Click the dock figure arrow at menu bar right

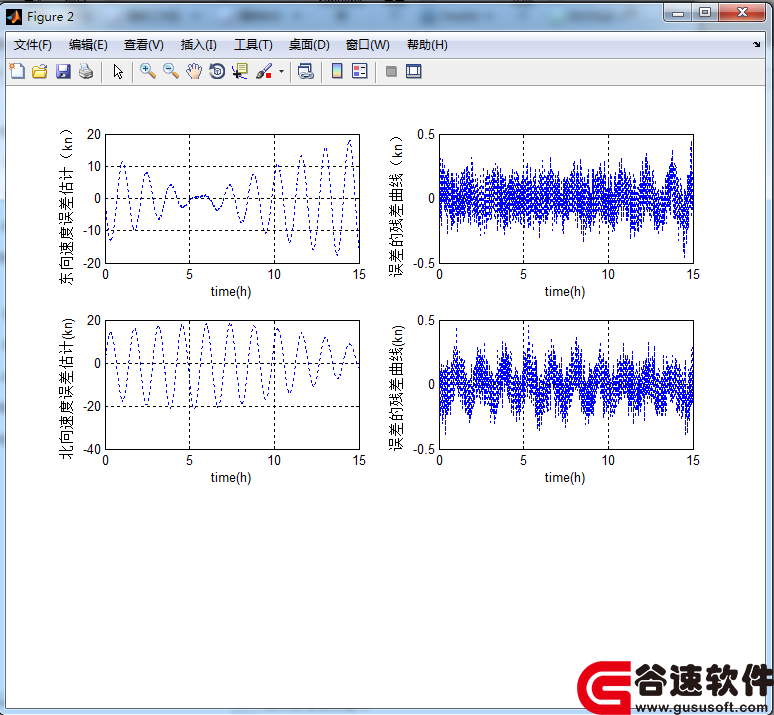(757, 44)
